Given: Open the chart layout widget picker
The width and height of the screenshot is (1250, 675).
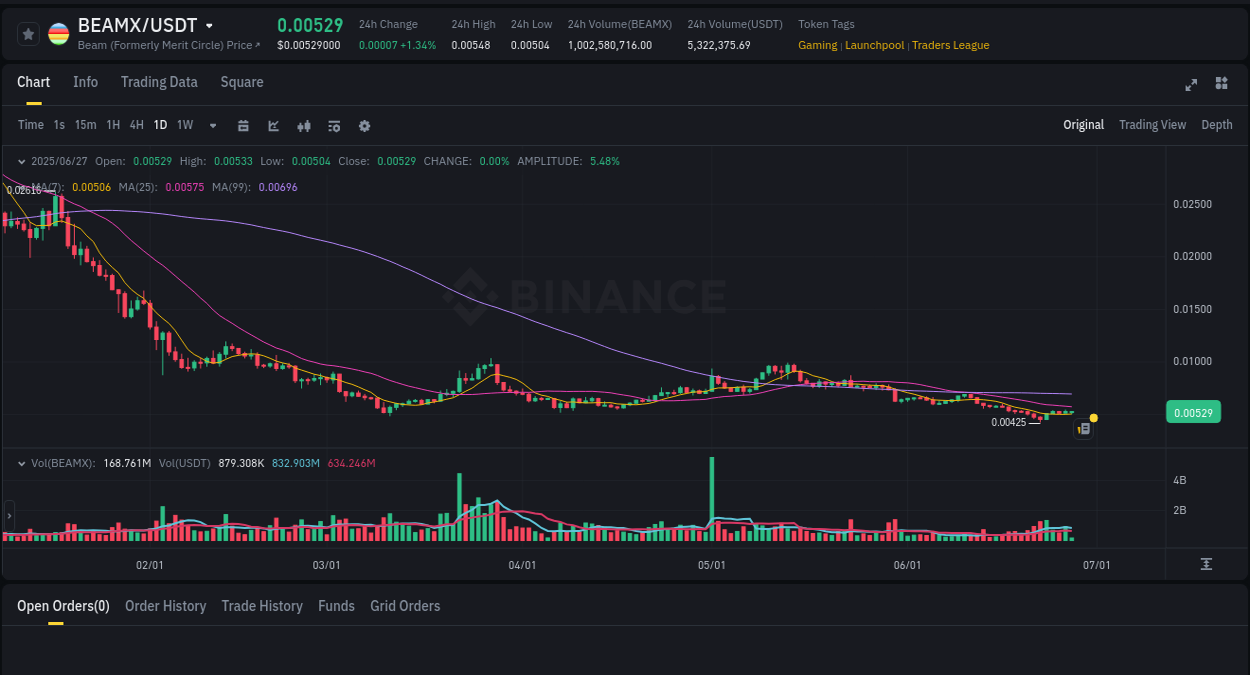Looking at the screenshot, I should (x=1221, y=84).
